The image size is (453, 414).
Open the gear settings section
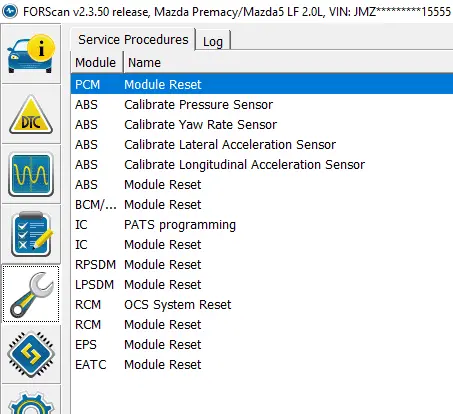click(31, 400)
